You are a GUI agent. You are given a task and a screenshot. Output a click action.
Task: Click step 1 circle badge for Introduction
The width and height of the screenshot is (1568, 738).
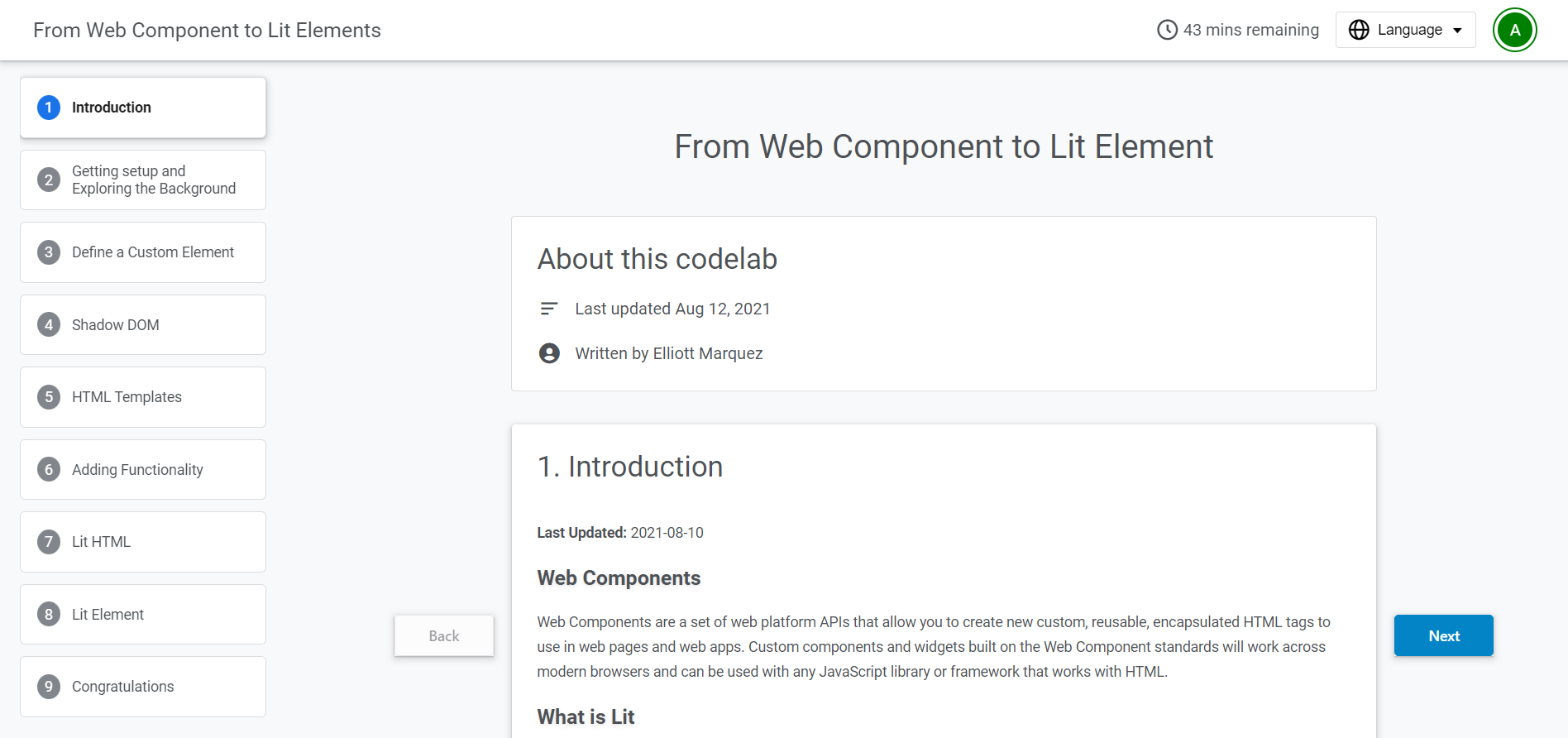pyautogui.click(x=49, y=108)
